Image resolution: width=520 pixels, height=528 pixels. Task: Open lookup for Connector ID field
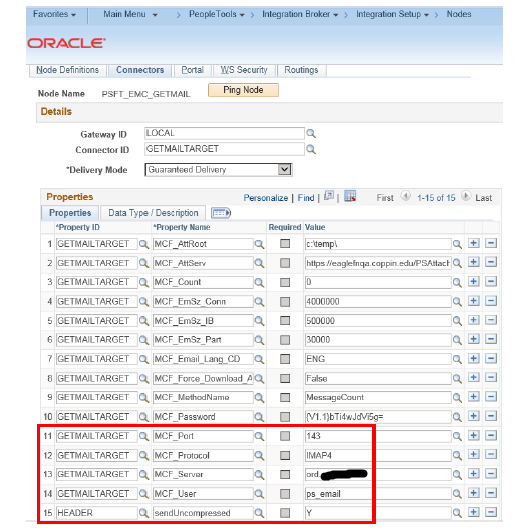[311, 149]
